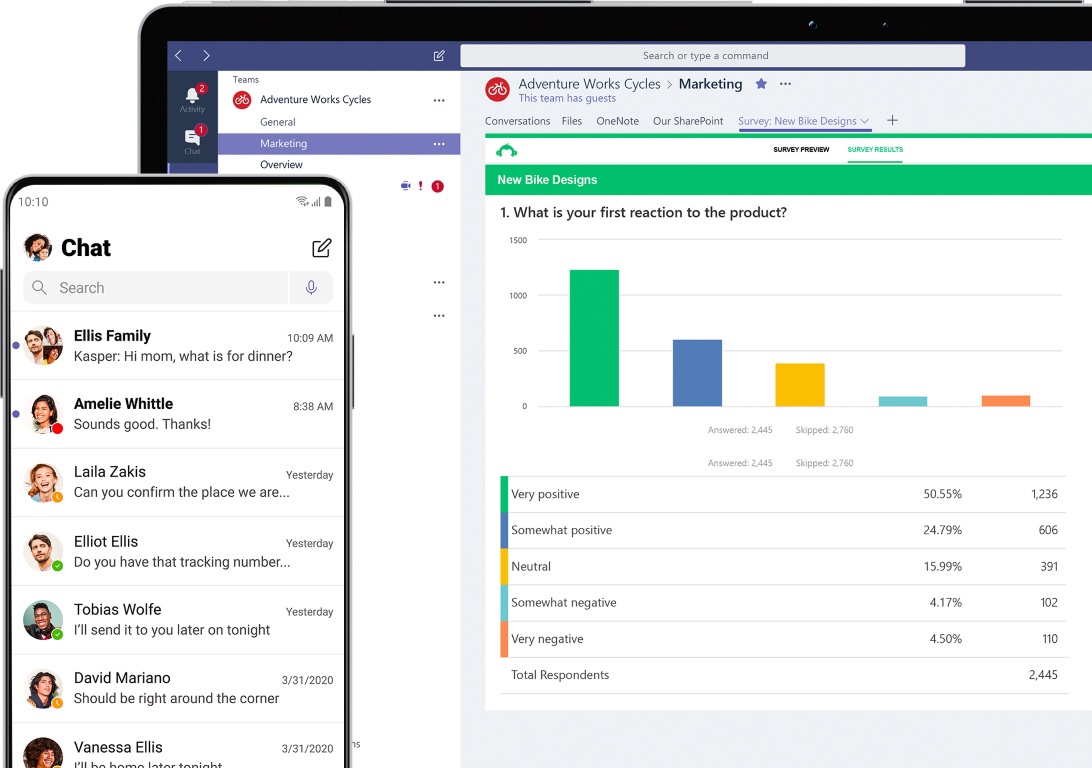Select the Survey Results view
The width and height of the screenshot is (1092, 768).
875,150
